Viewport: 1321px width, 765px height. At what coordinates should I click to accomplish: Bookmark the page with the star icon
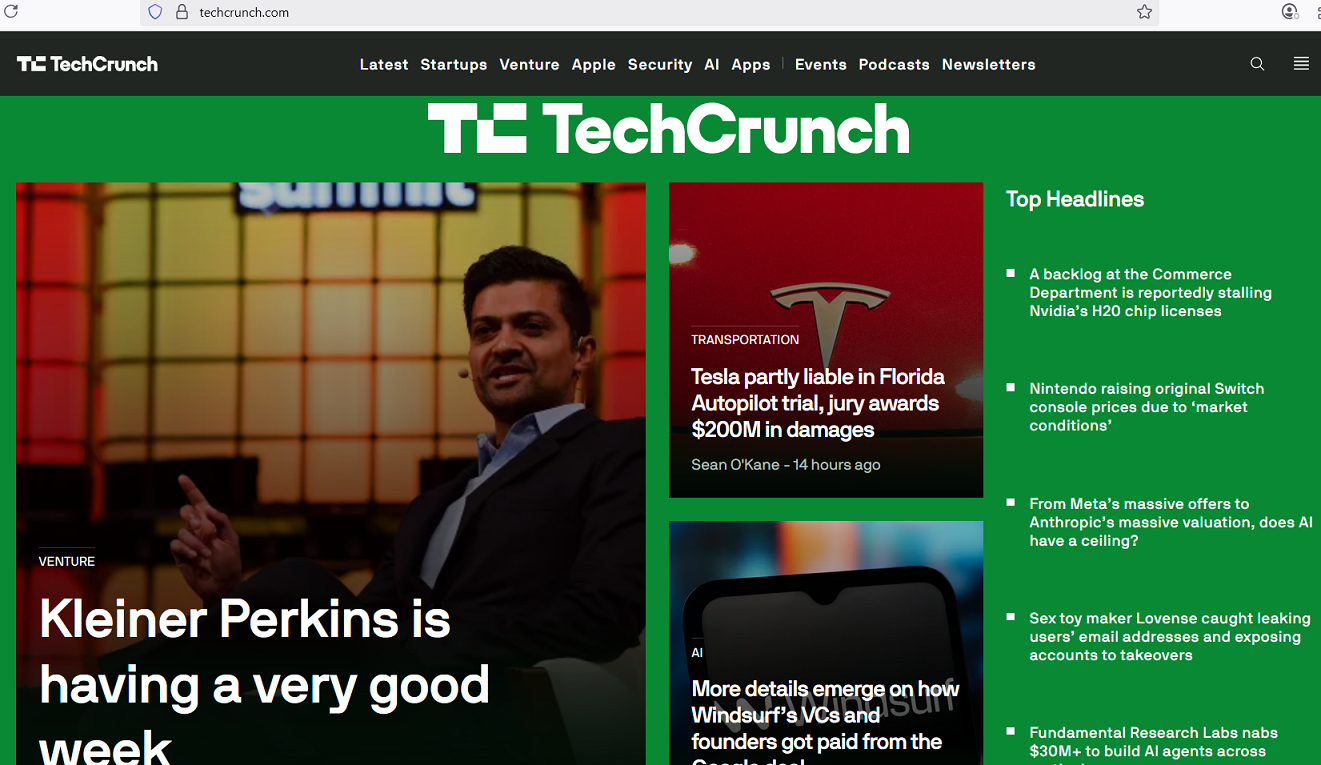coord(1143,13)
